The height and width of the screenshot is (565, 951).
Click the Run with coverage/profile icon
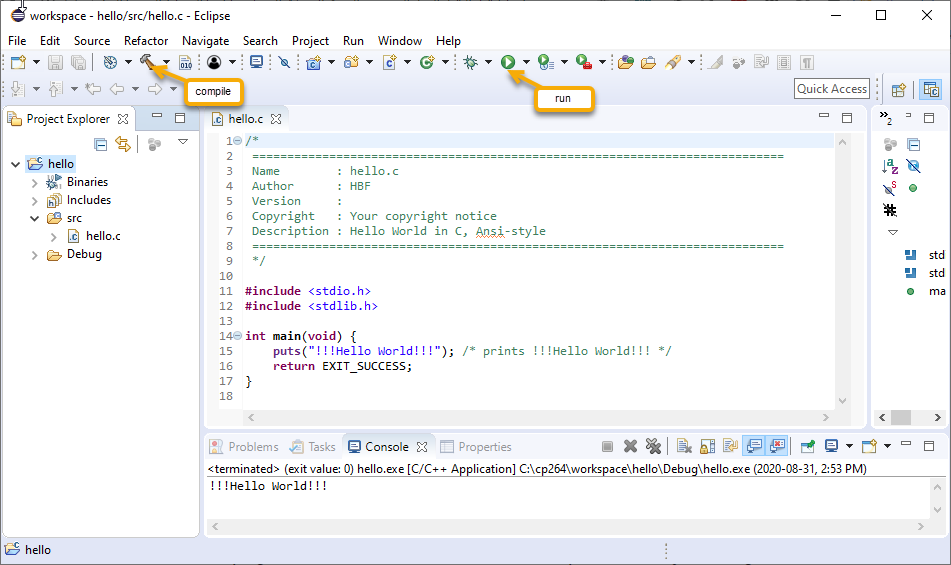(545, 62)
